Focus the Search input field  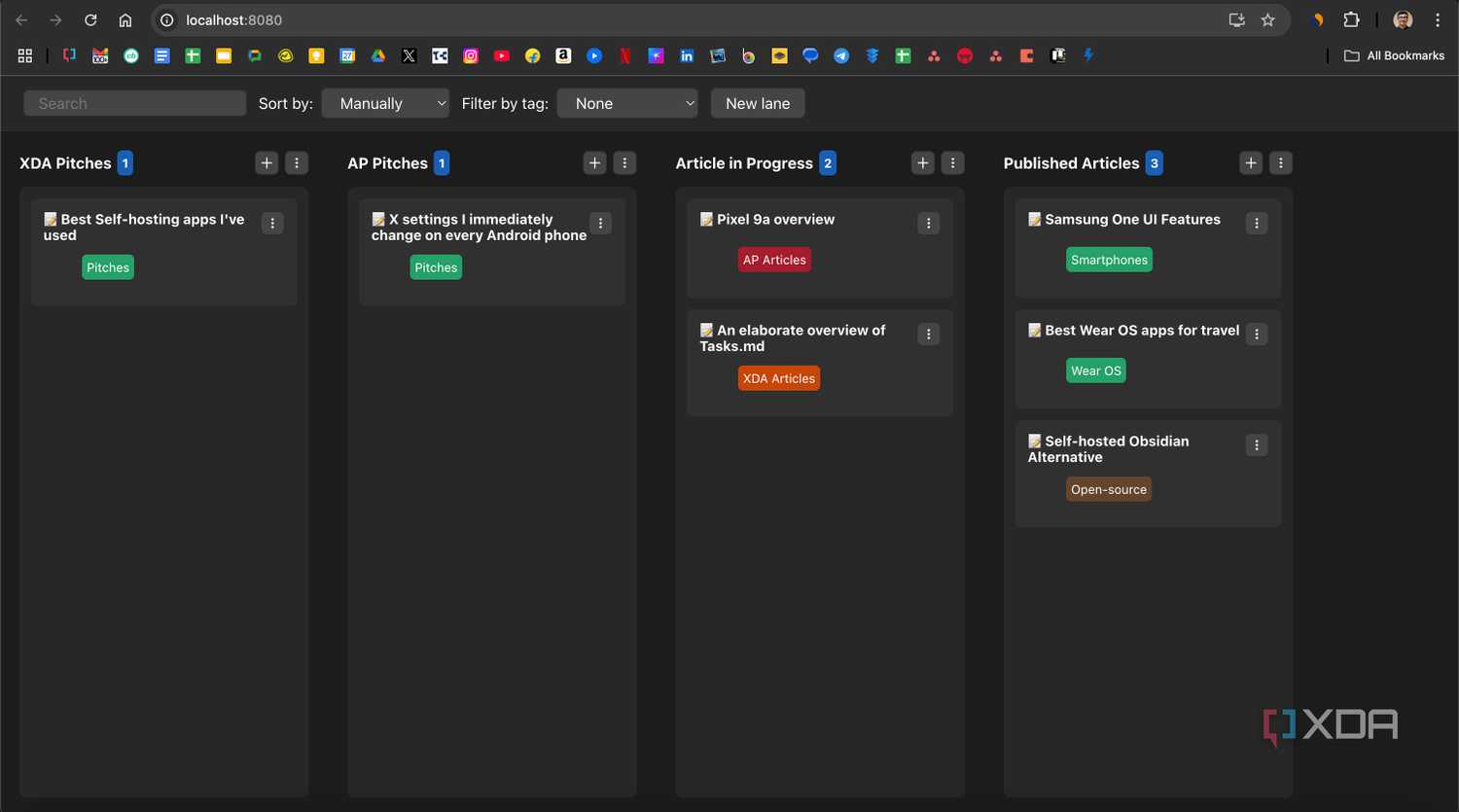pyautogui.click(x=134, y=103)
